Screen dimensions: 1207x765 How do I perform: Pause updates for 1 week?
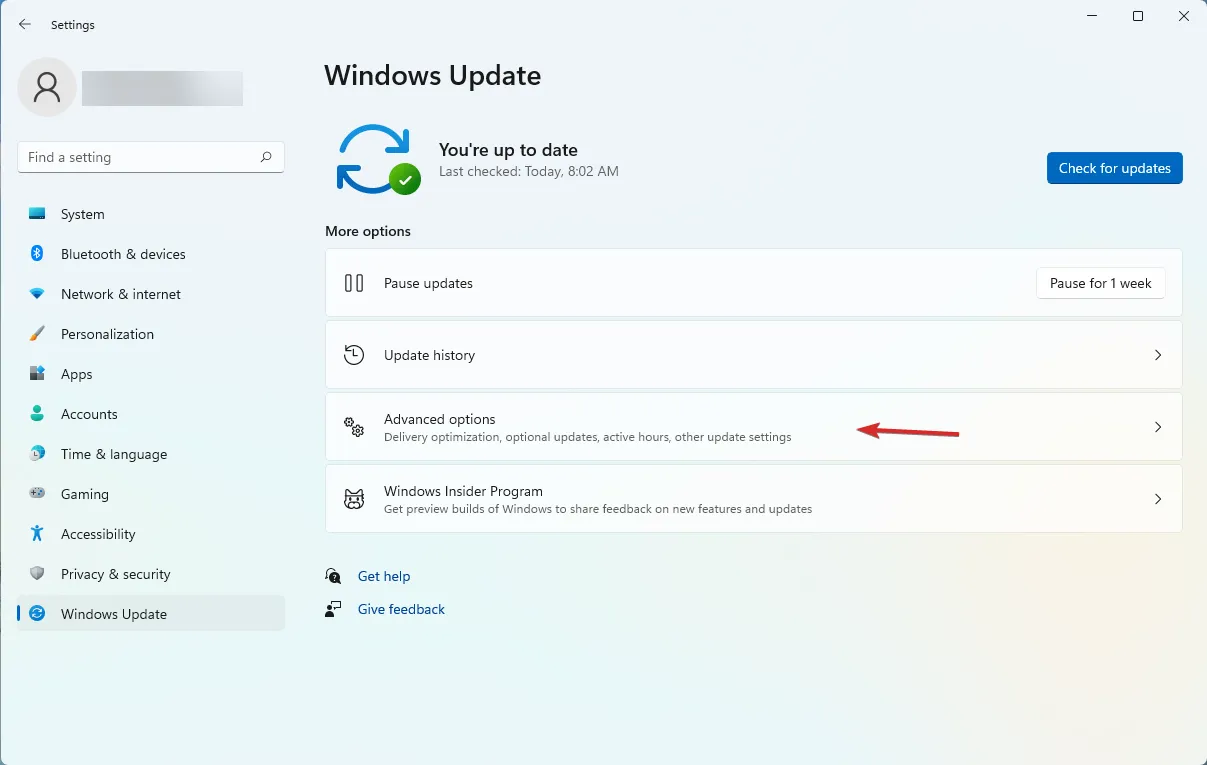[1100, 283]
